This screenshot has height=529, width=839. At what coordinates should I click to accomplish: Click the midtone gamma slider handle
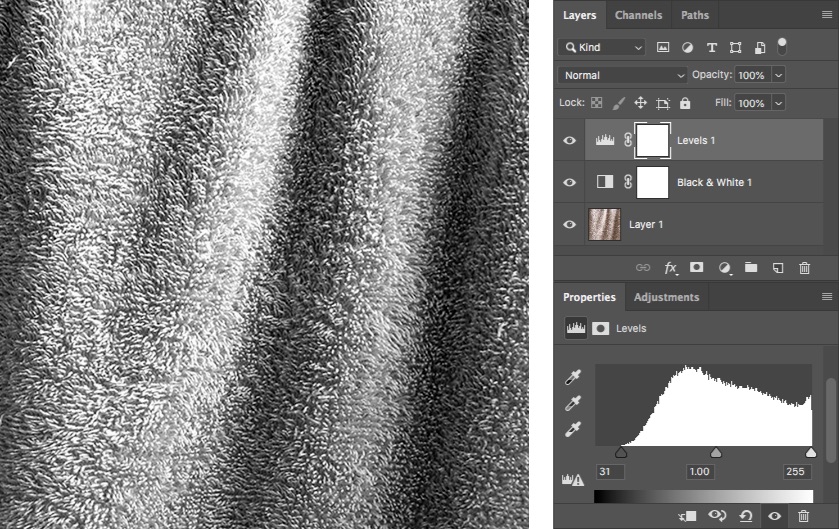pos(716,453)
